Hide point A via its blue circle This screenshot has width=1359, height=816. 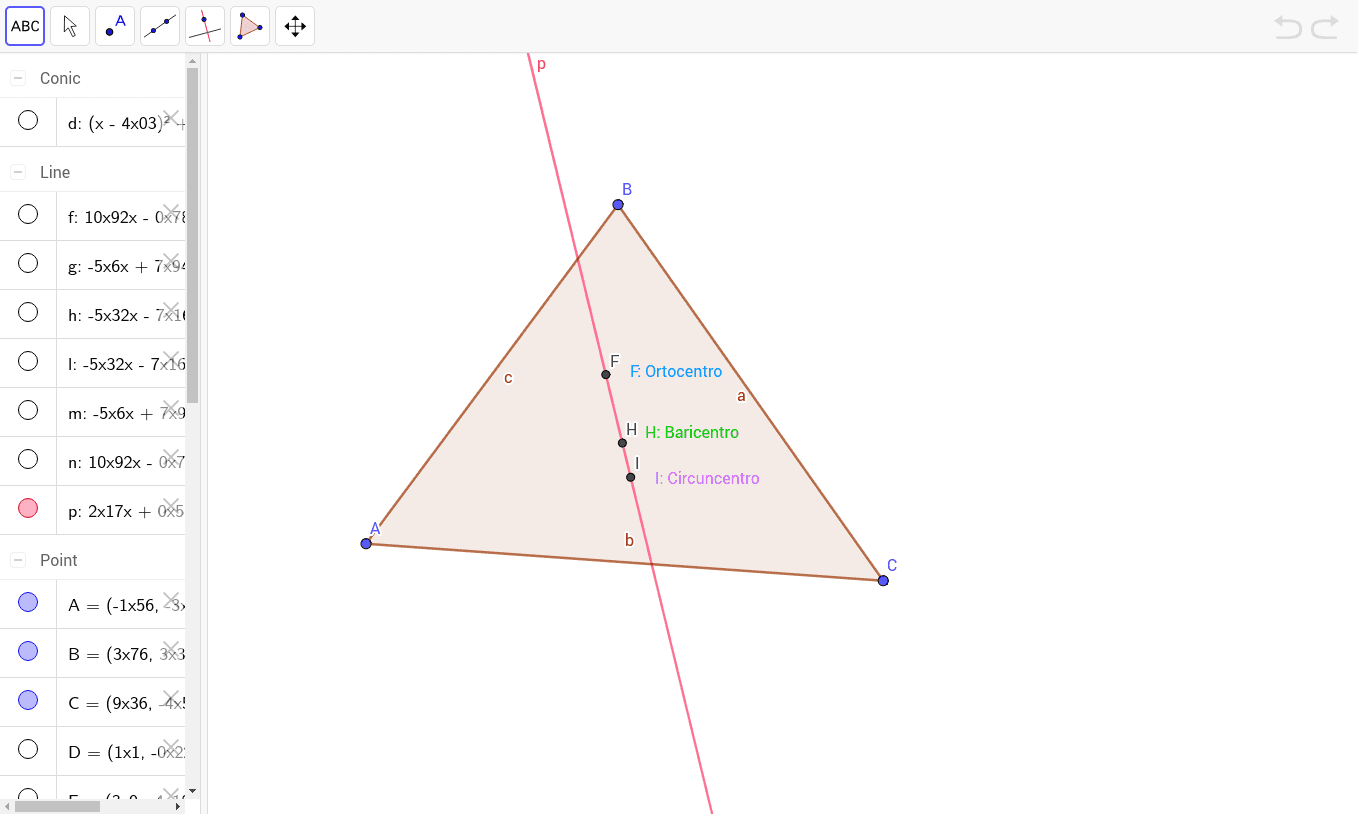[x=28, y=602]
